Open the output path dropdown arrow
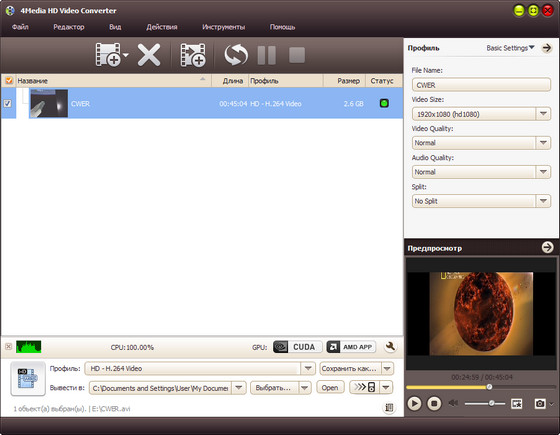 tap(239, 388)
